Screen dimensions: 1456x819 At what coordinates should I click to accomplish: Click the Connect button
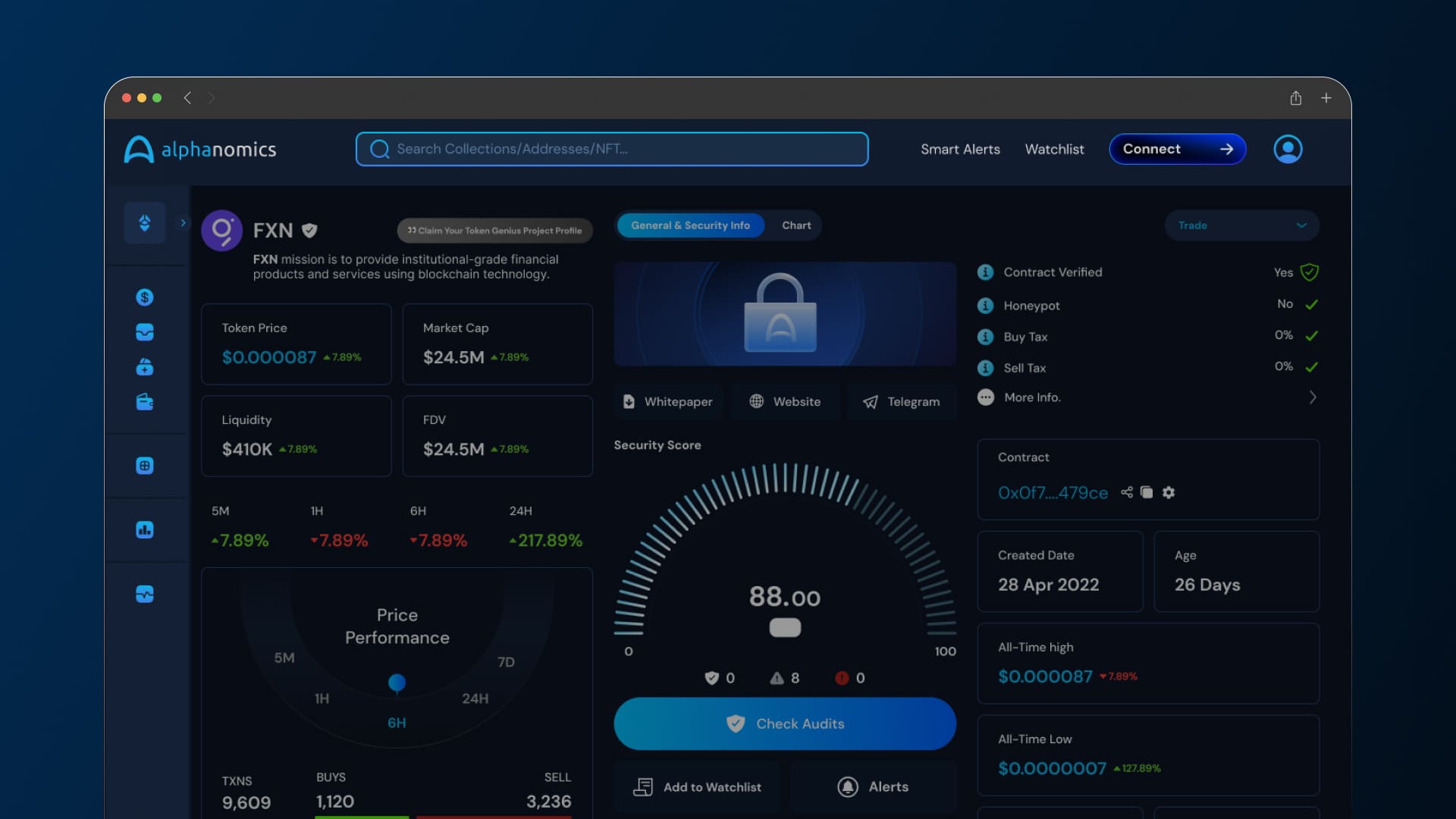pos(1177,149)
